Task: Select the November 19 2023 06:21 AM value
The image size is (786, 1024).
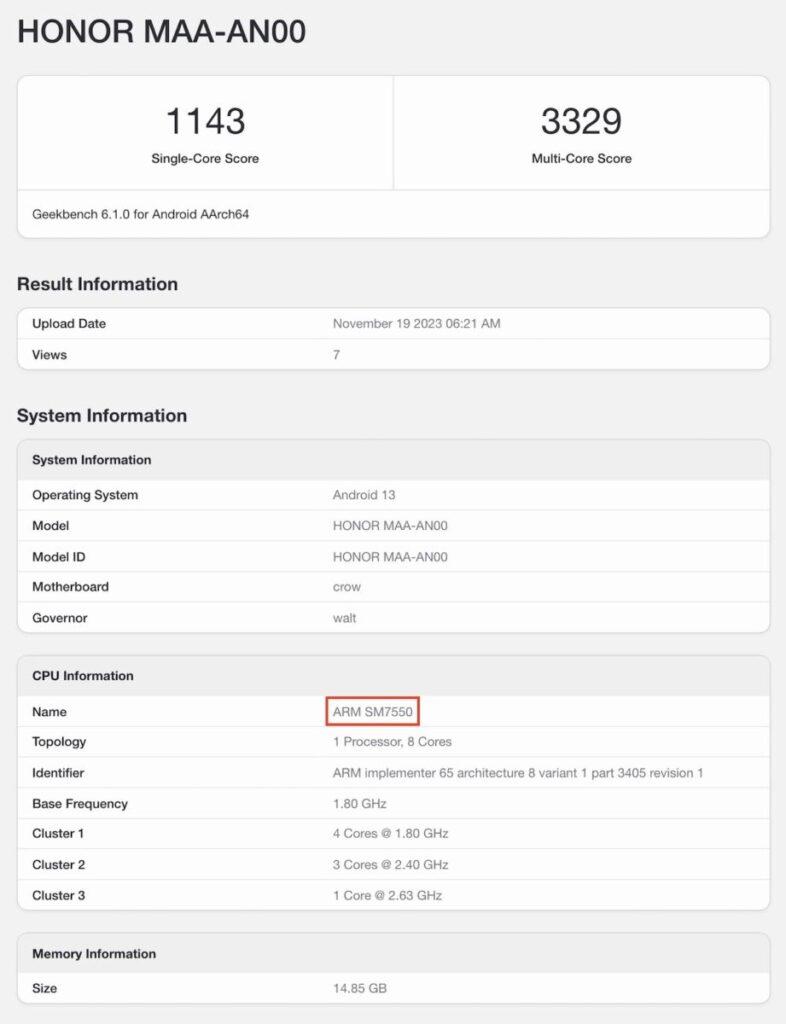Action: tap(417, 324)
